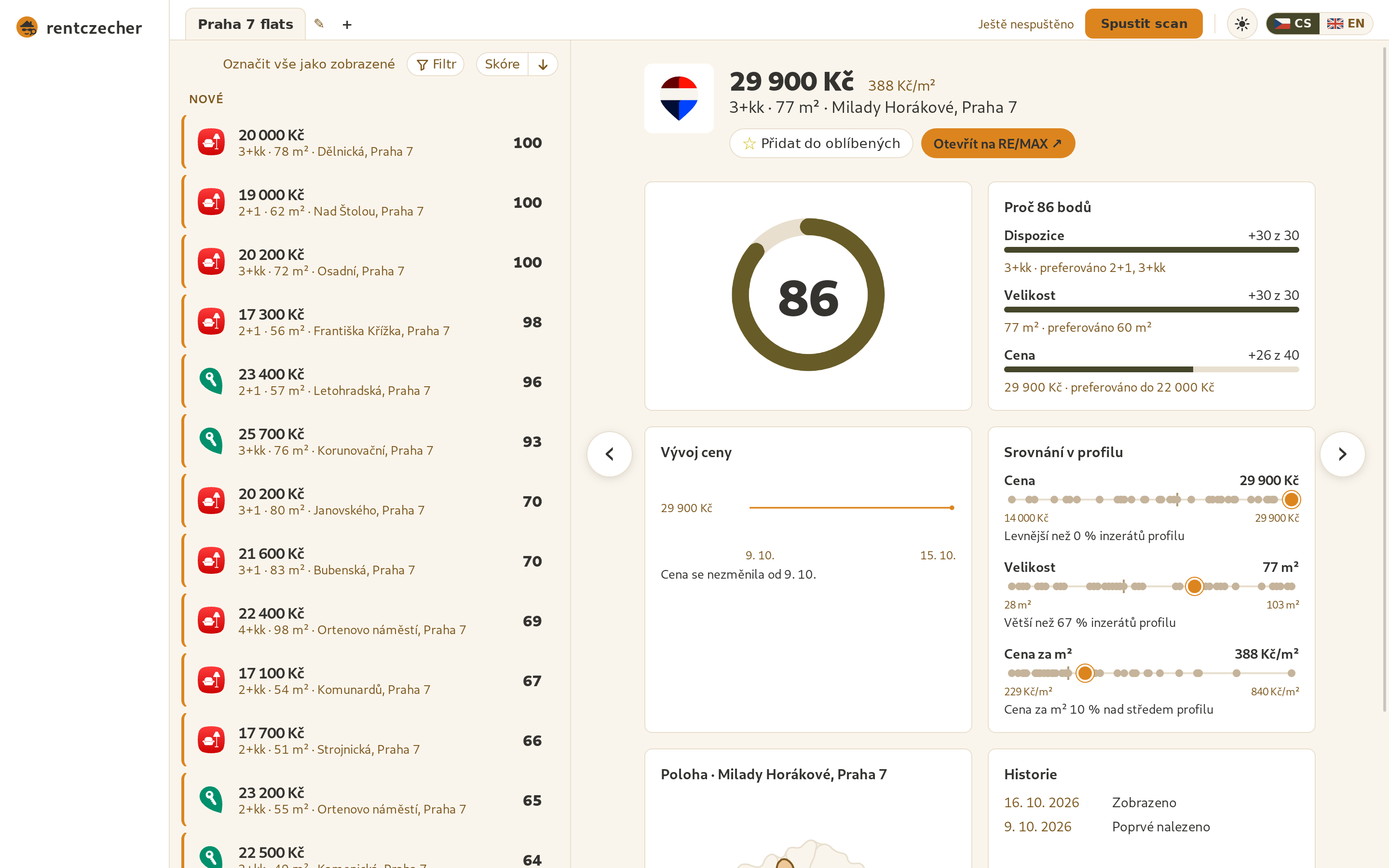
Task: Click the Cena score progress bar
Action: [x=1151, y=370]
